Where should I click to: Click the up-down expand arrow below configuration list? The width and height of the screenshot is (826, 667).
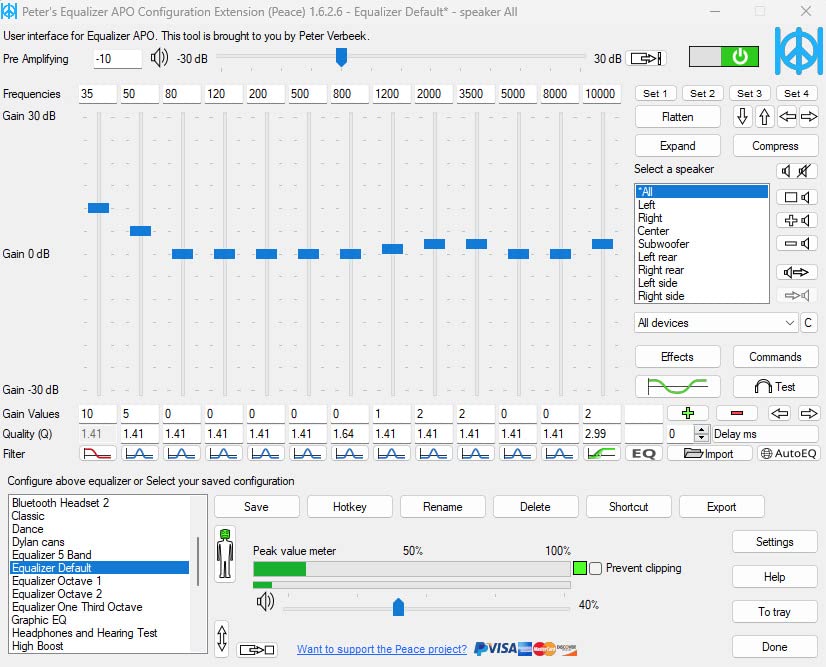pos(222,637)
